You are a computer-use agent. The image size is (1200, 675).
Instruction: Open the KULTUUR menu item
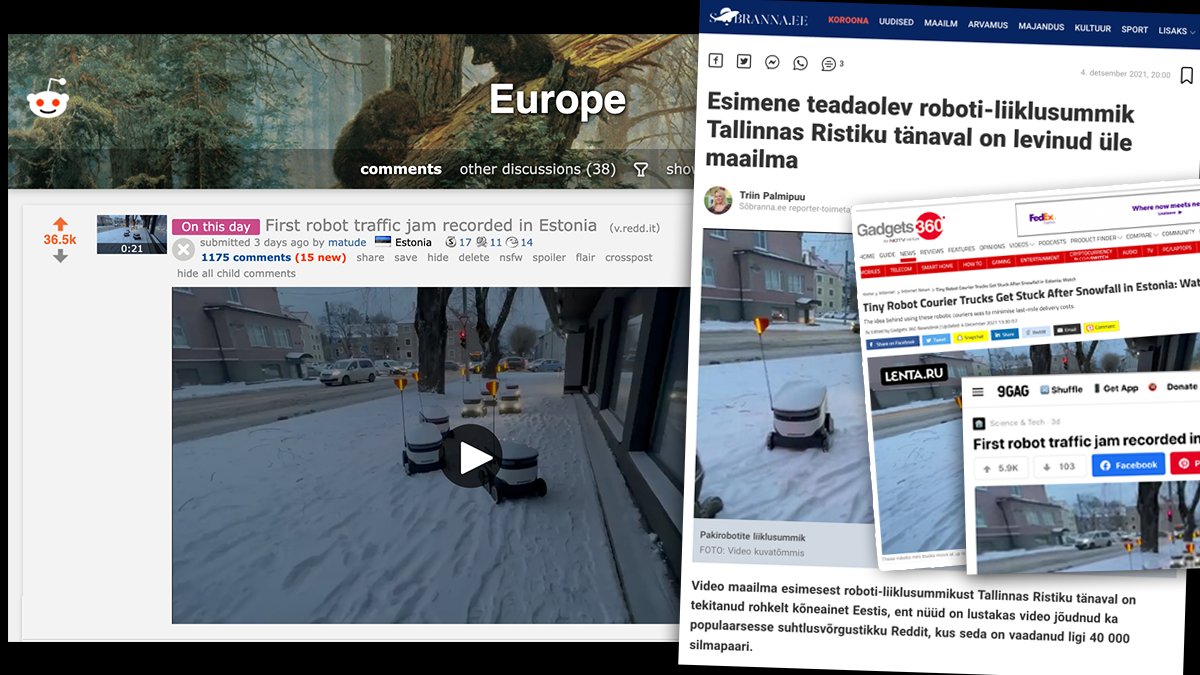click(x=1093, y=29)
